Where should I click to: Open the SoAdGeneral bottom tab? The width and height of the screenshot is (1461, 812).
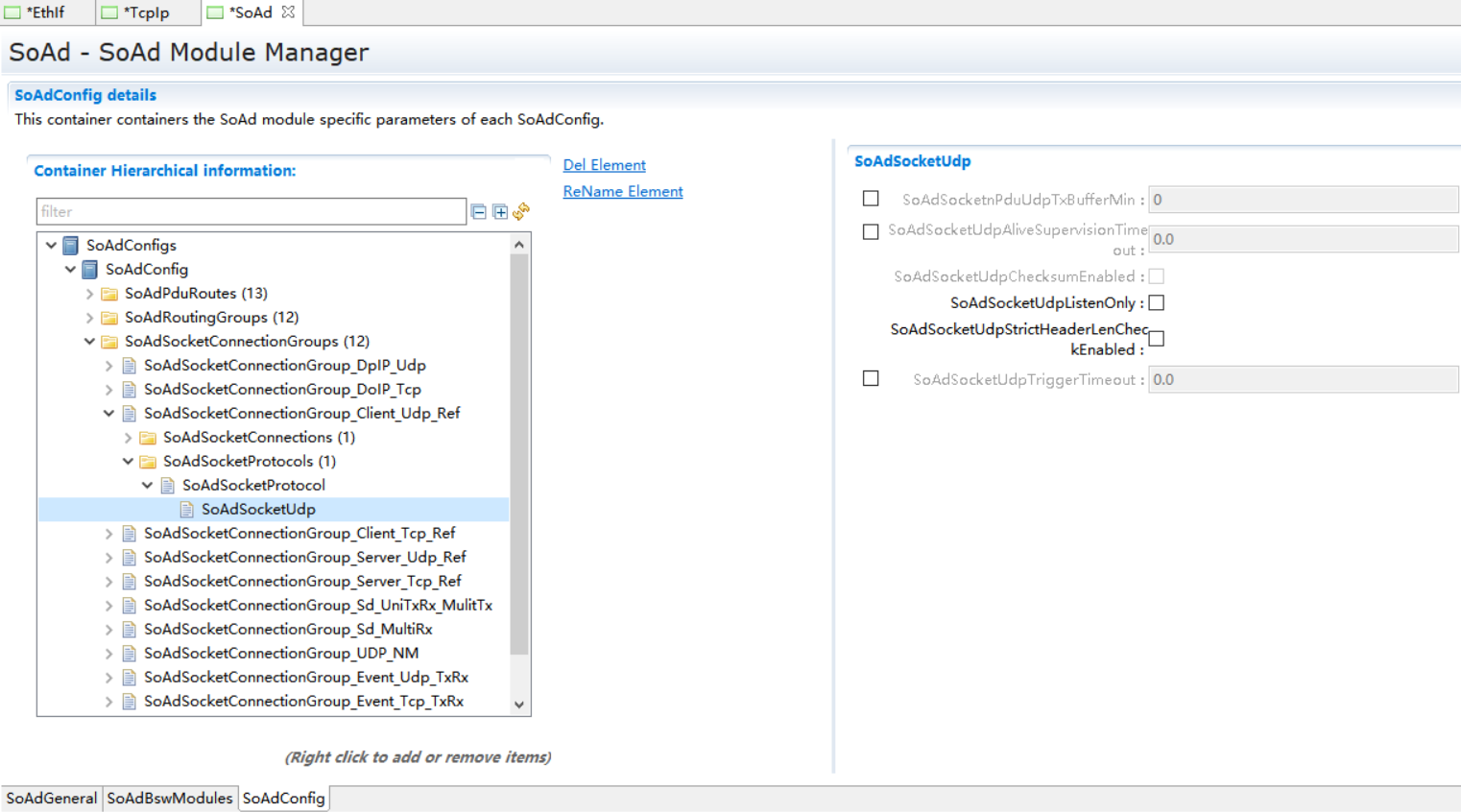51,799
